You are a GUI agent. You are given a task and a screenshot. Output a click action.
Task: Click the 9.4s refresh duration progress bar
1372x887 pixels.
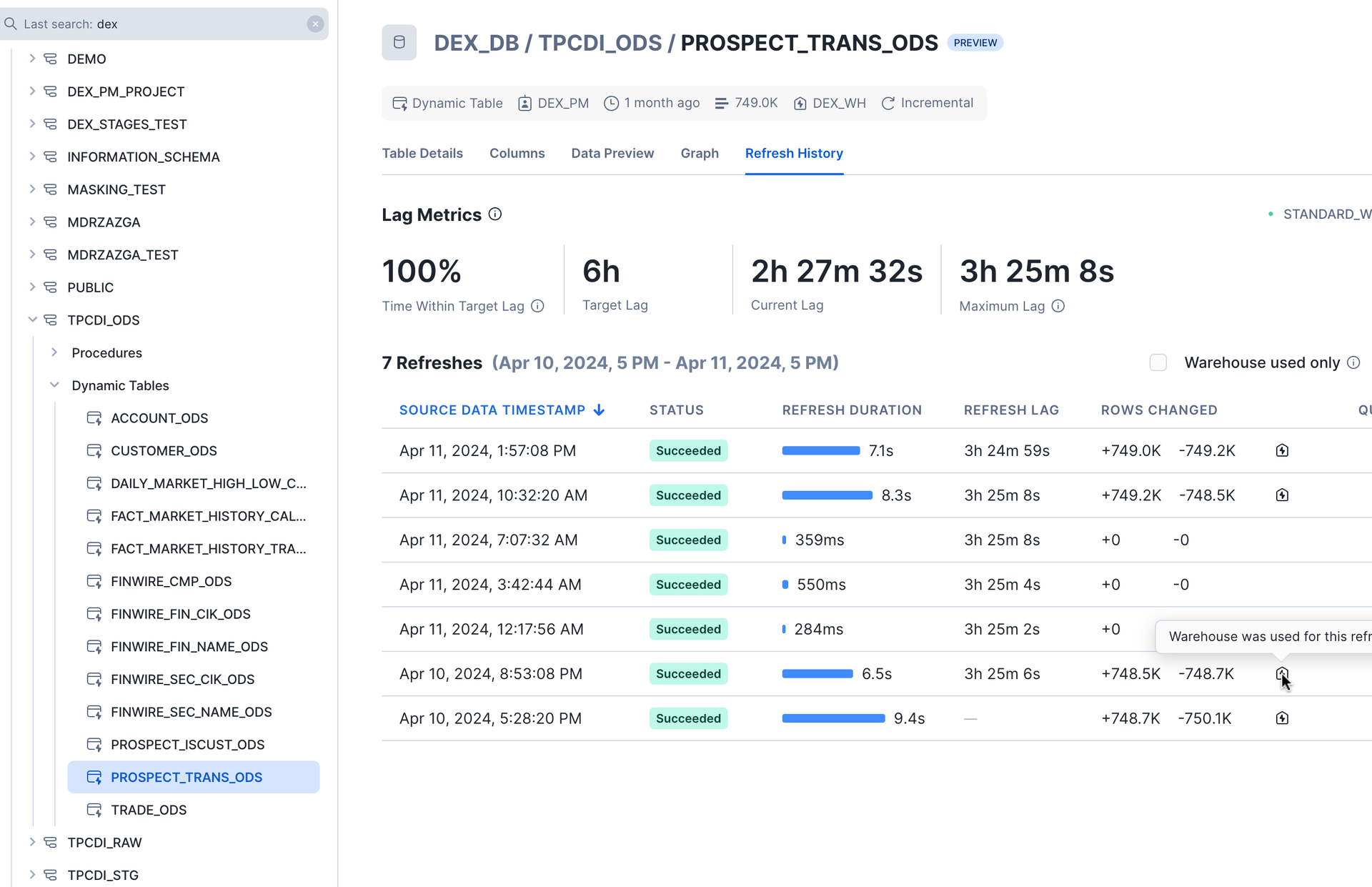click(x=832, y=718)
